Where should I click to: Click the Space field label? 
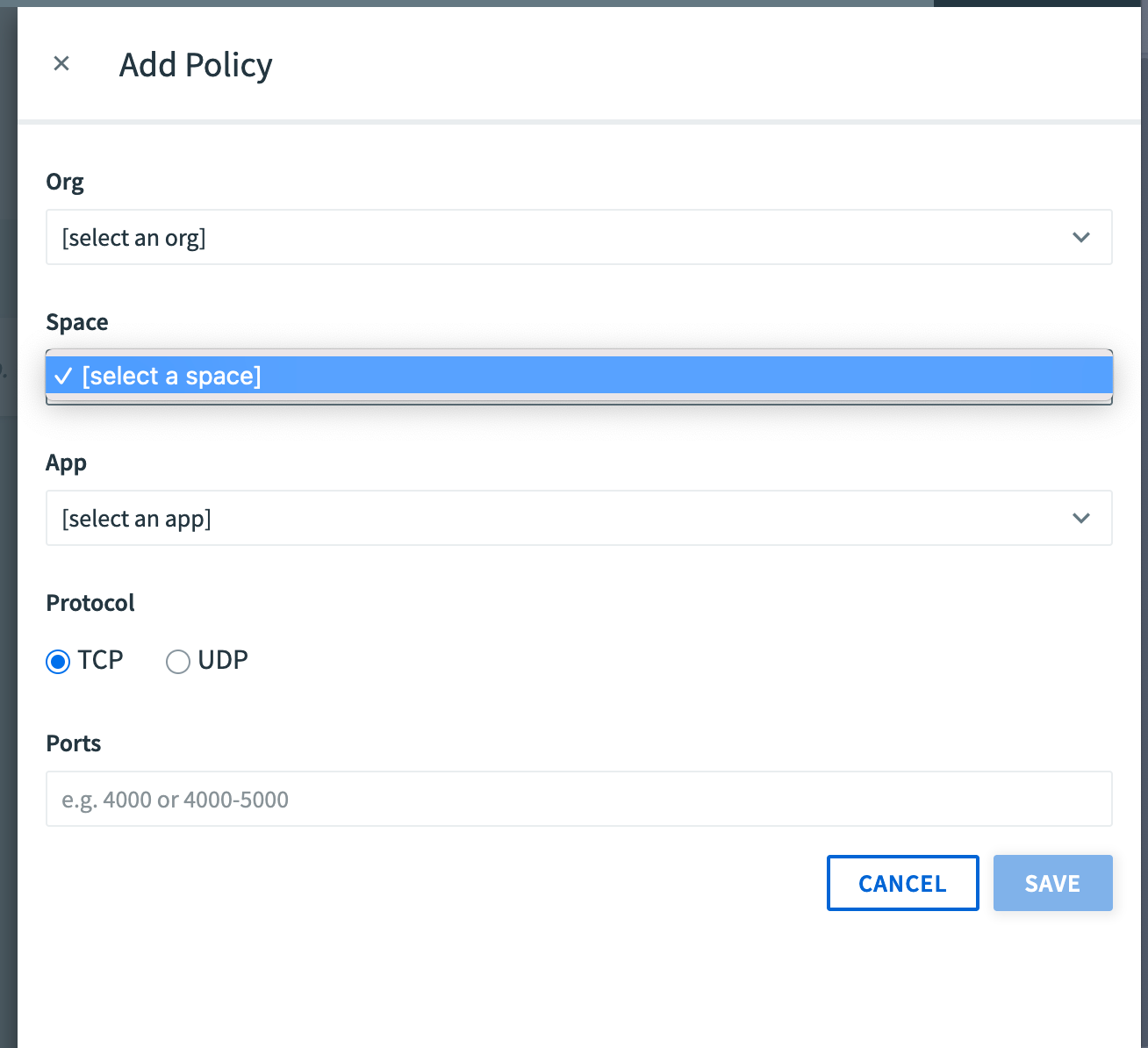pos(77,322)
